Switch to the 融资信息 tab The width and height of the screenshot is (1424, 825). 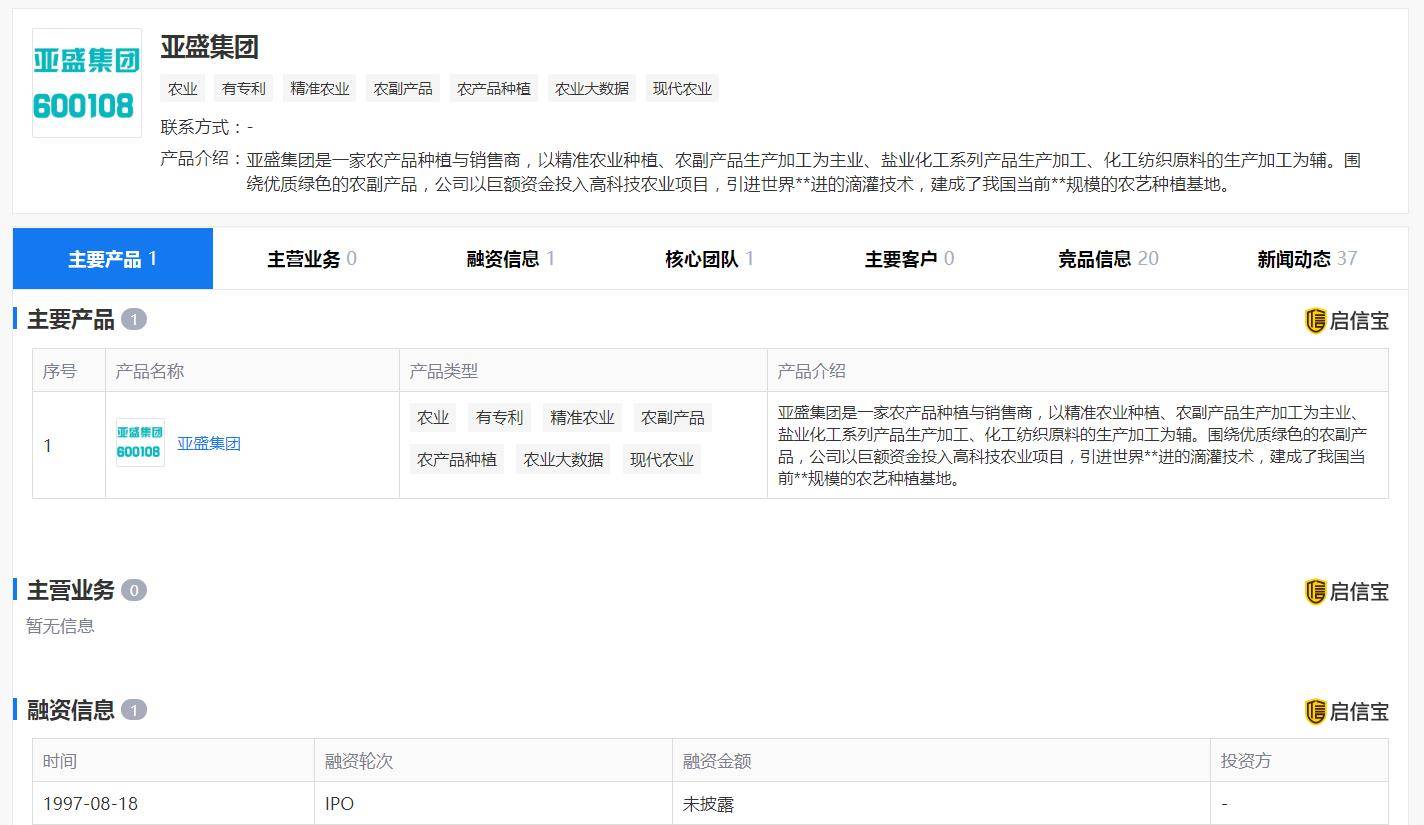pyautogui.click(x=511, y=259)
